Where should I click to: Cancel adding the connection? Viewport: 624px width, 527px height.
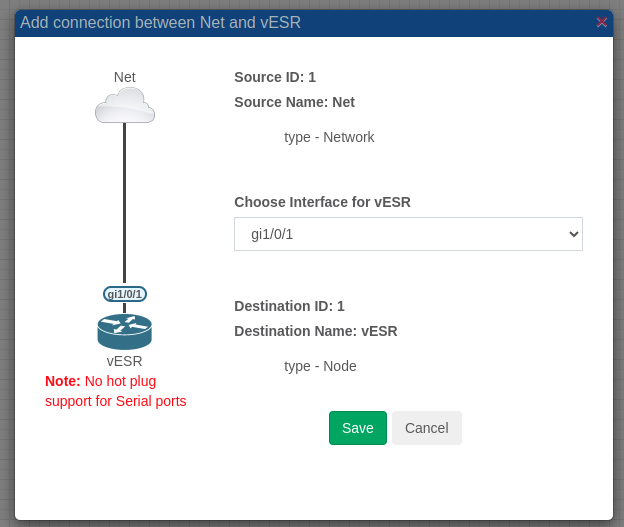point(426,428)
